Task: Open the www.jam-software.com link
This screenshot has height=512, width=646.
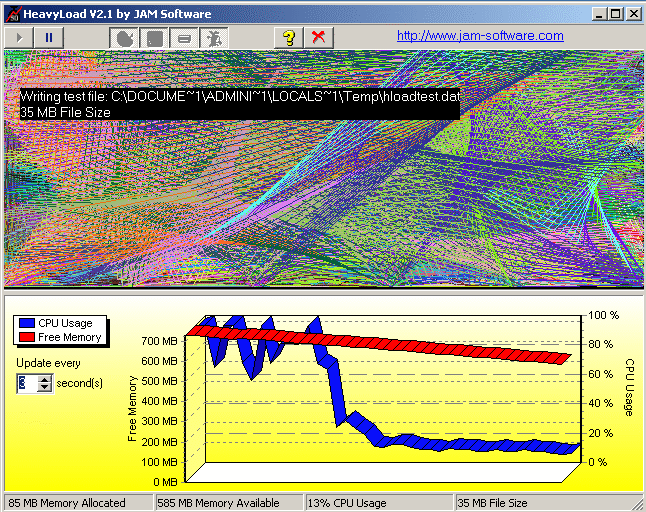Action: point(480,36)
